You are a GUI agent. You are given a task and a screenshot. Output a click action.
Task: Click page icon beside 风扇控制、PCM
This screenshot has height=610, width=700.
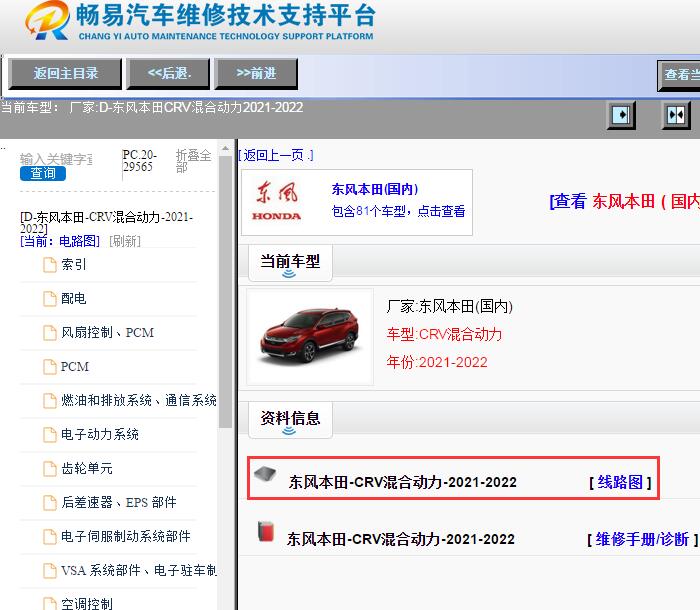tap(50, 333)
